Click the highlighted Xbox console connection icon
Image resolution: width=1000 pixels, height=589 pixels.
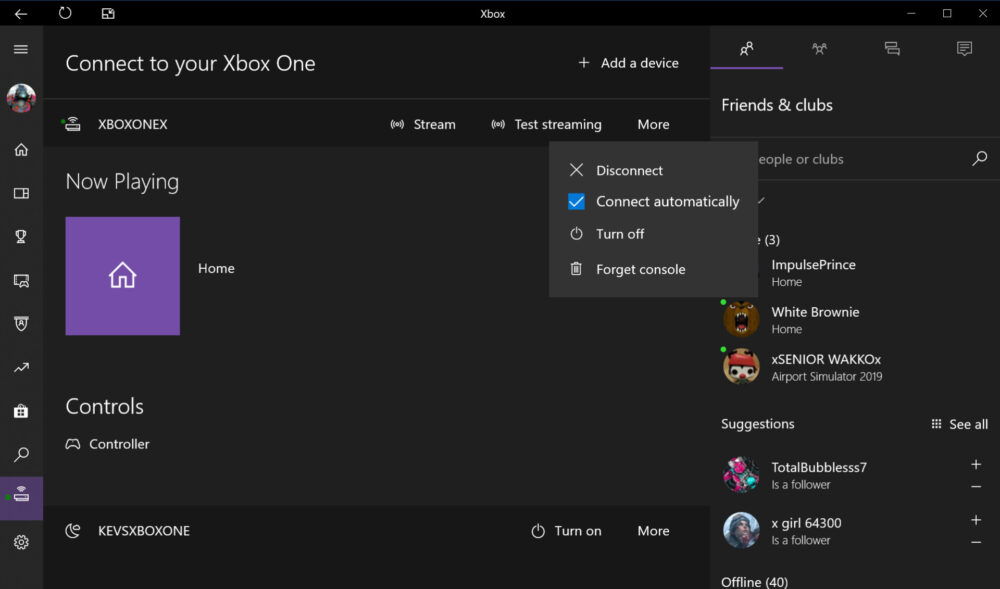[x=21, y=497]
